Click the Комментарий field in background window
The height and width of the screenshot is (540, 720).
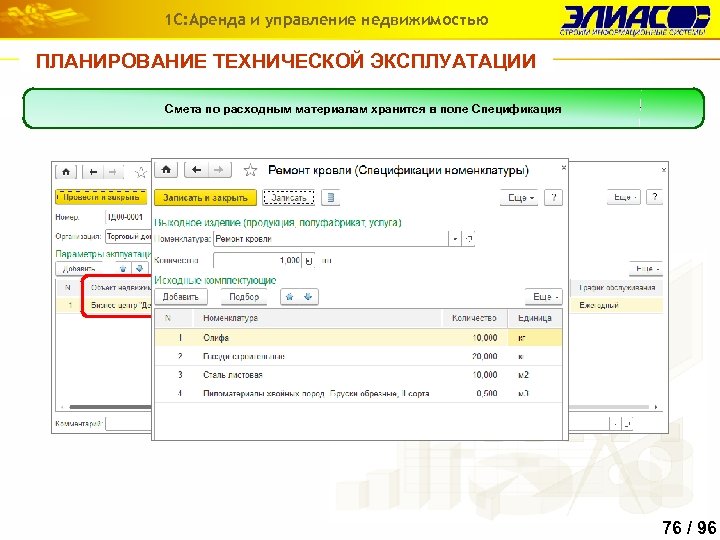[129, 423]
